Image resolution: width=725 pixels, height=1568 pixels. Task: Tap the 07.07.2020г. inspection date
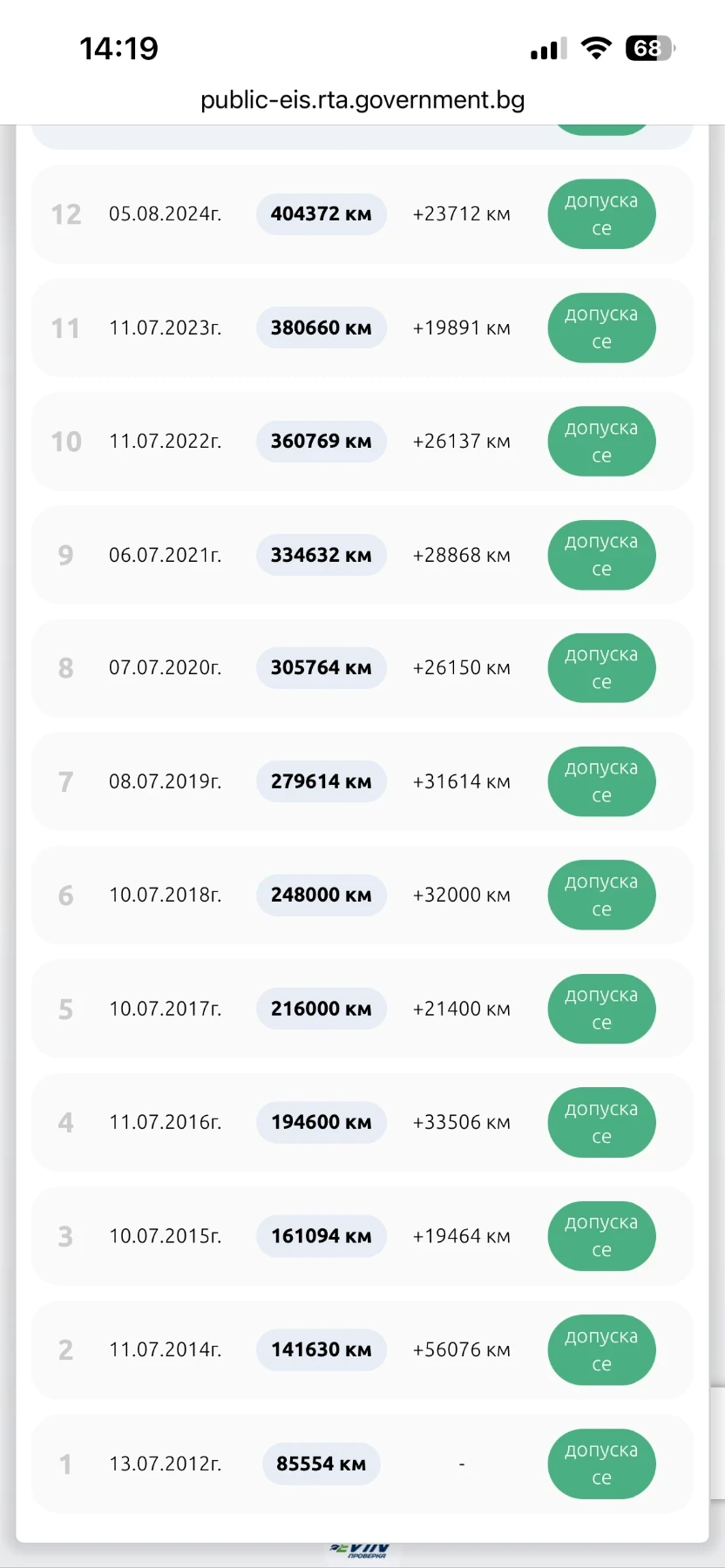tap(165, 668)
